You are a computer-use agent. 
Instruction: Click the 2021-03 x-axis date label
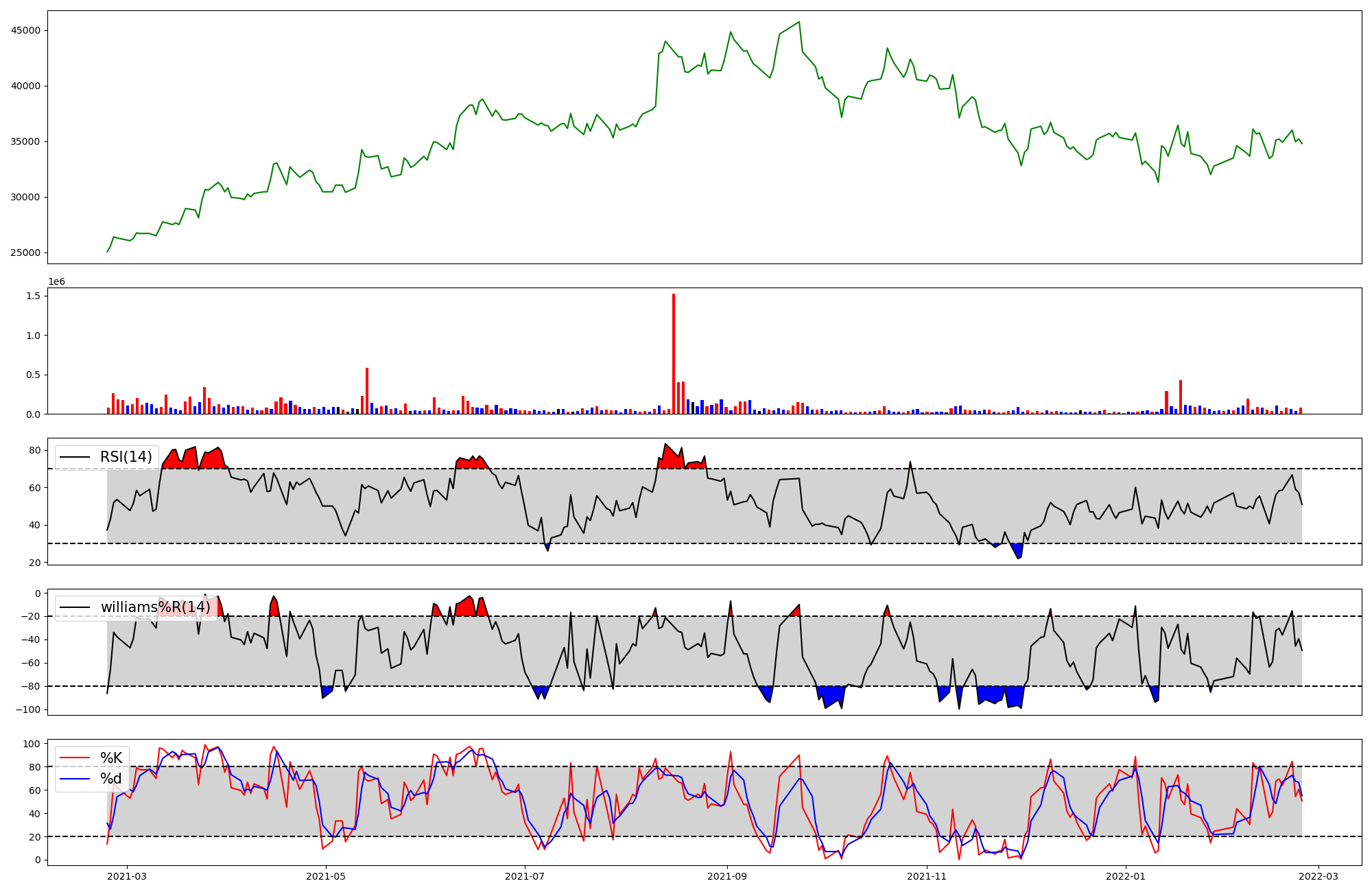point(126,876)
